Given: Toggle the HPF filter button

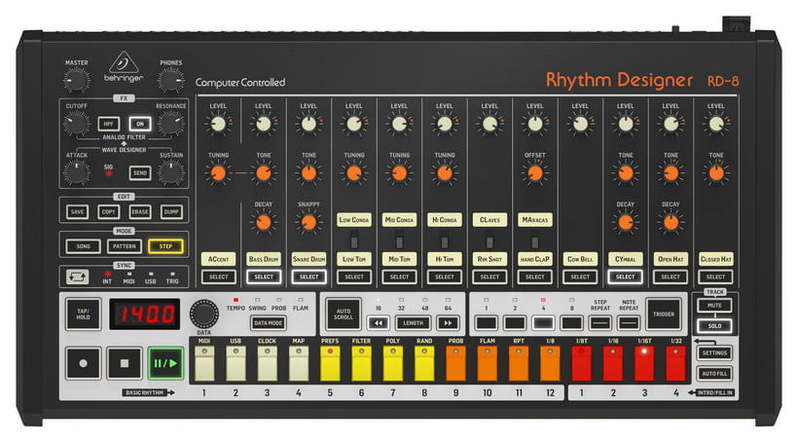Looking at the screenshot, I should tap(108, 124).
